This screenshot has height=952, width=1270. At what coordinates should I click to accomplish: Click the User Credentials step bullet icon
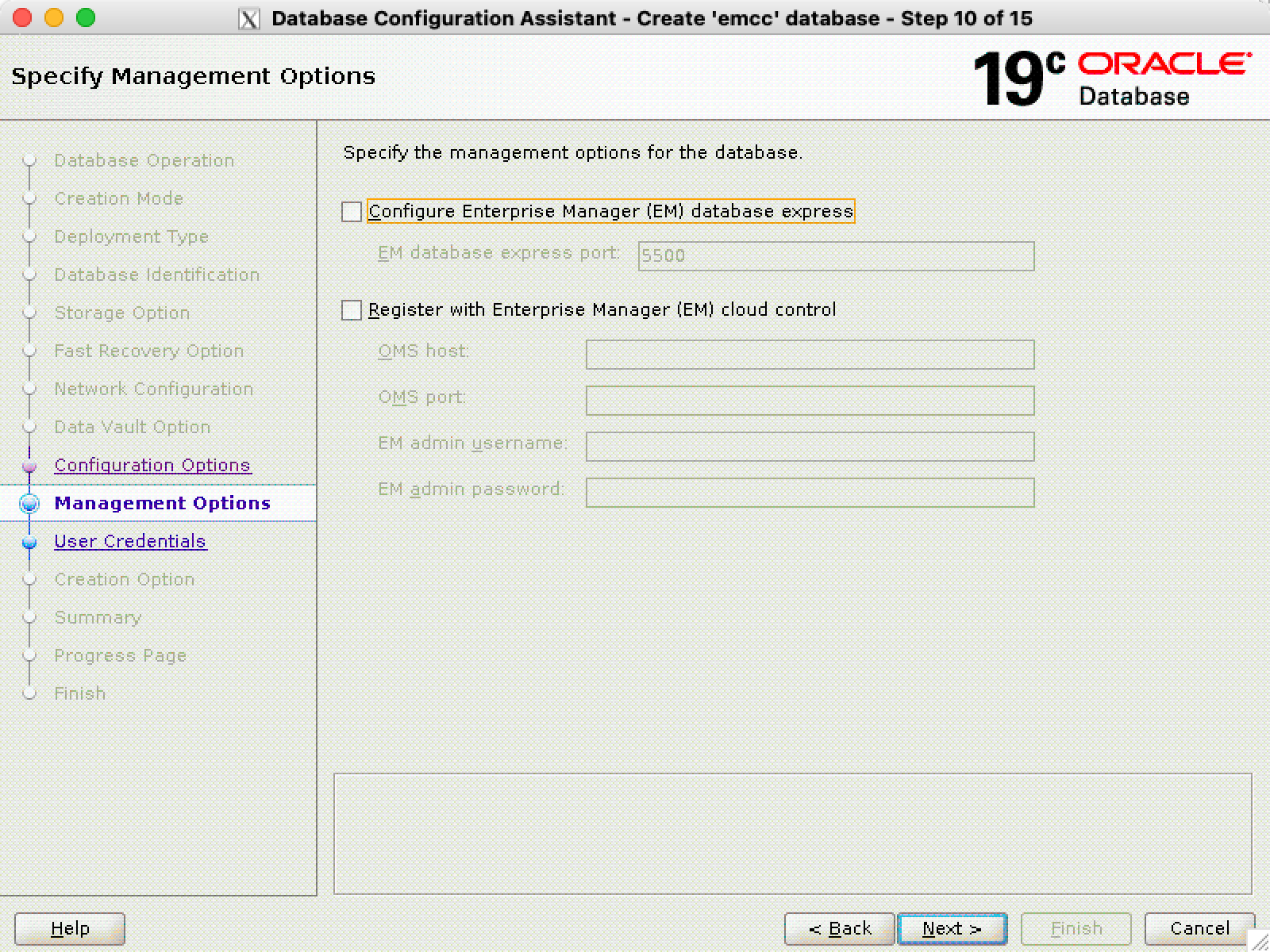29,543
